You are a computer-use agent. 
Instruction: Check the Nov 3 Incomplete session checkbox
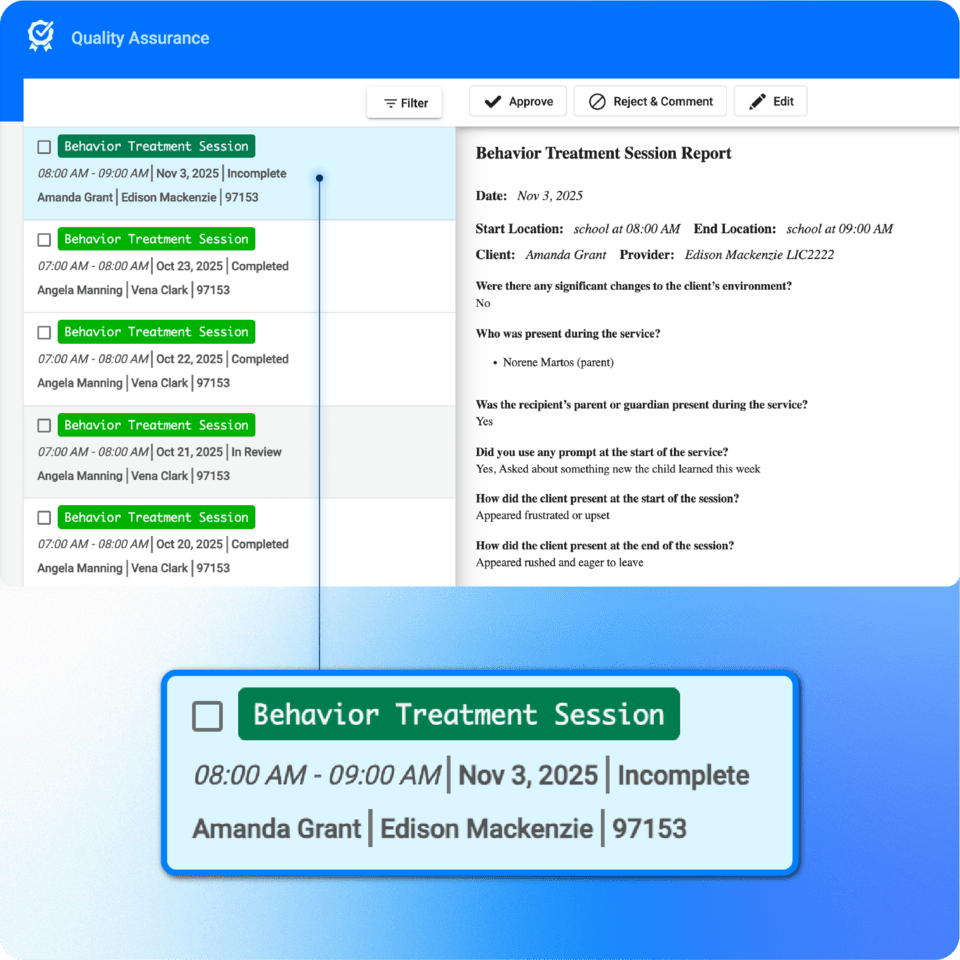coord(44,145)
